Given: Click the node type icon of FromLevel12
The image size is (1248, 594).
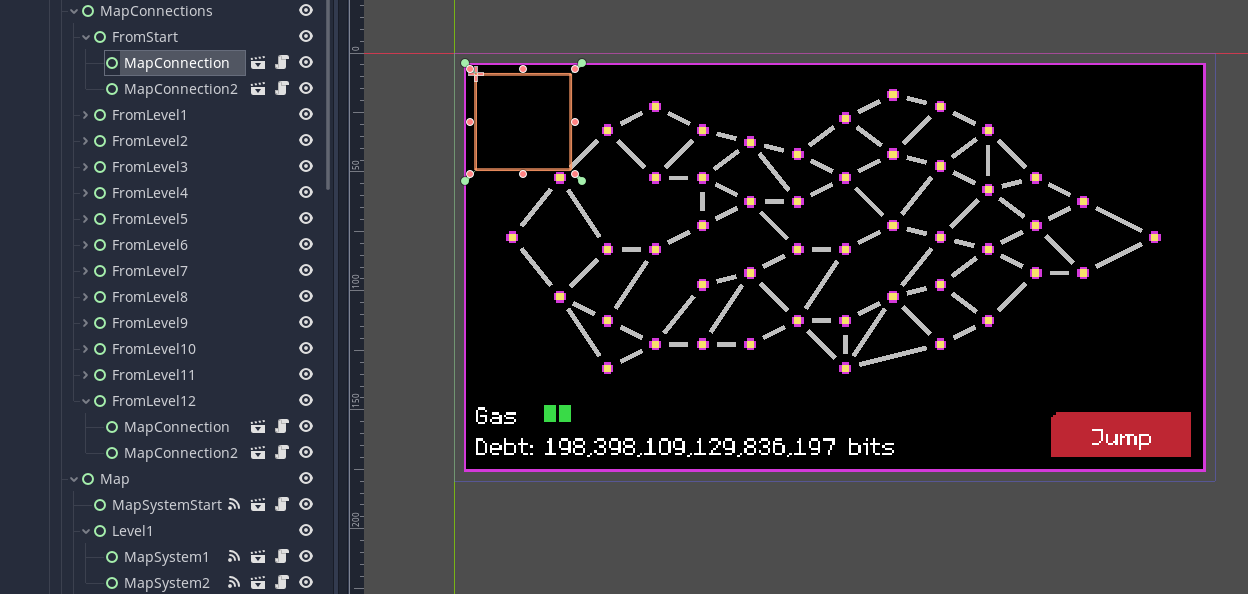Looking at the screenshot, I should point(100,401).
